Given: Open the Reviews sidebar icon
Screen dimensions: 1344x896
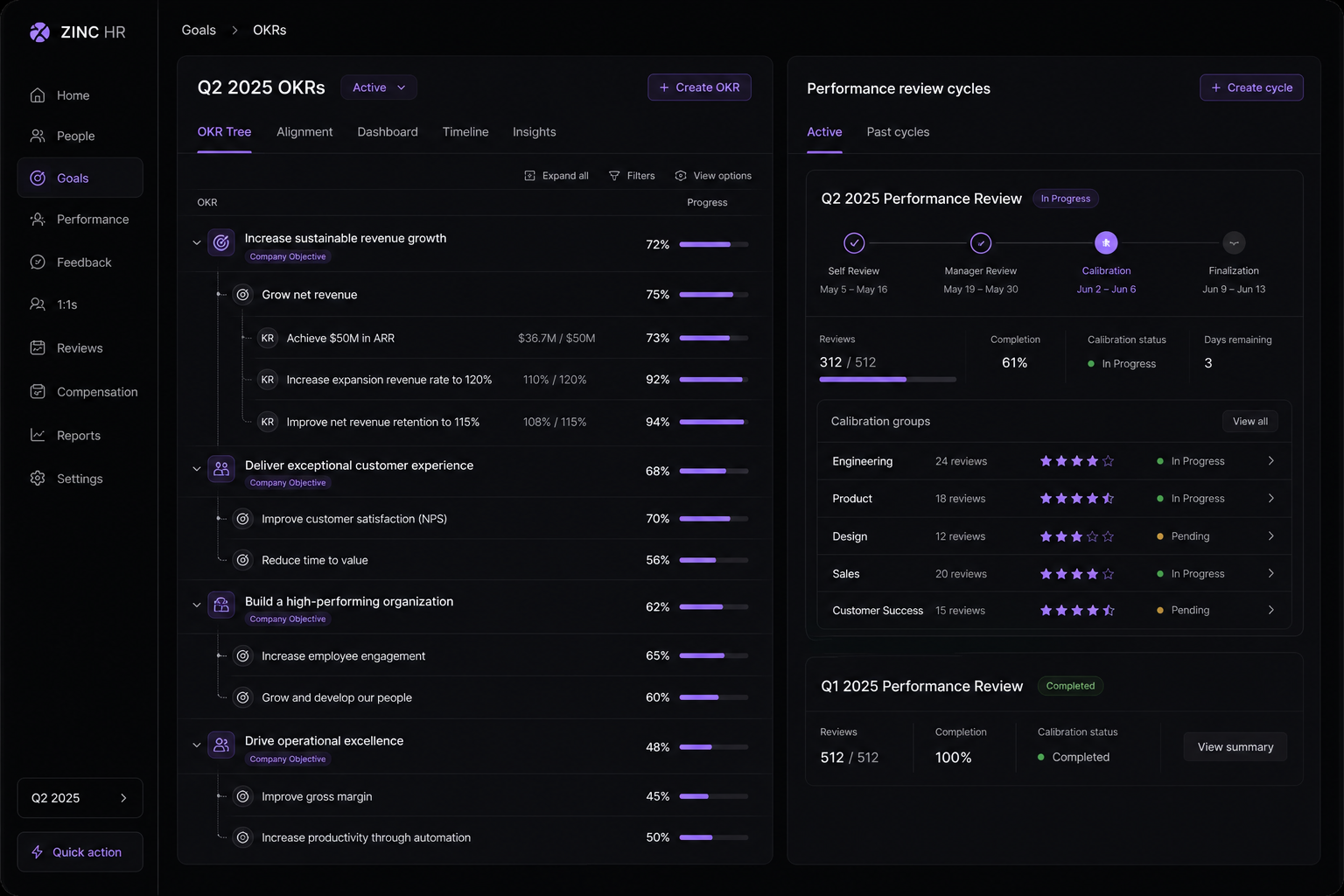Looking at the screenshot, I should (38, 347).
